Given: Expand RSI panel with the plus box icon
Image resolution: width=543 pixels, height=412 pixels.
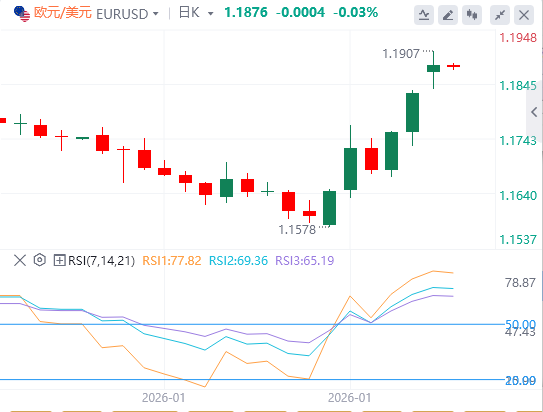Looking at the screenshot, I should click(x=59, y=260).
